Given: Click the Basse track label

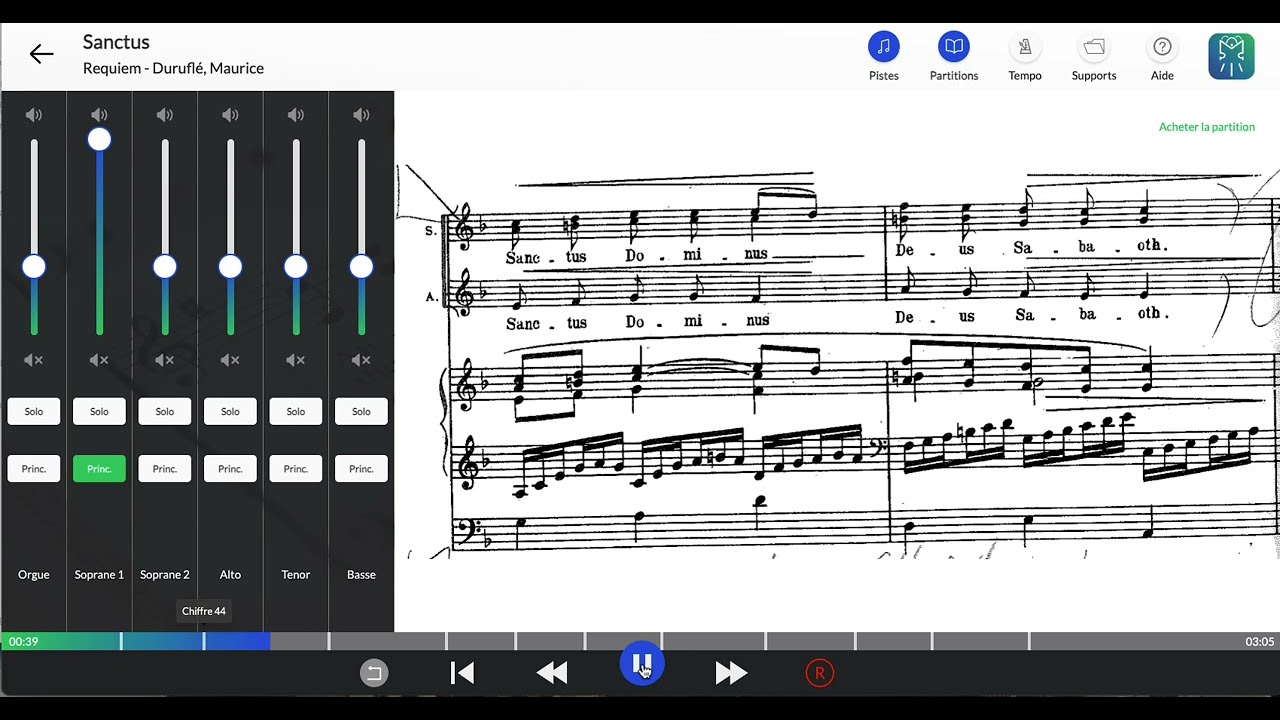Looking at the screenshot, I should click(361, 575).
